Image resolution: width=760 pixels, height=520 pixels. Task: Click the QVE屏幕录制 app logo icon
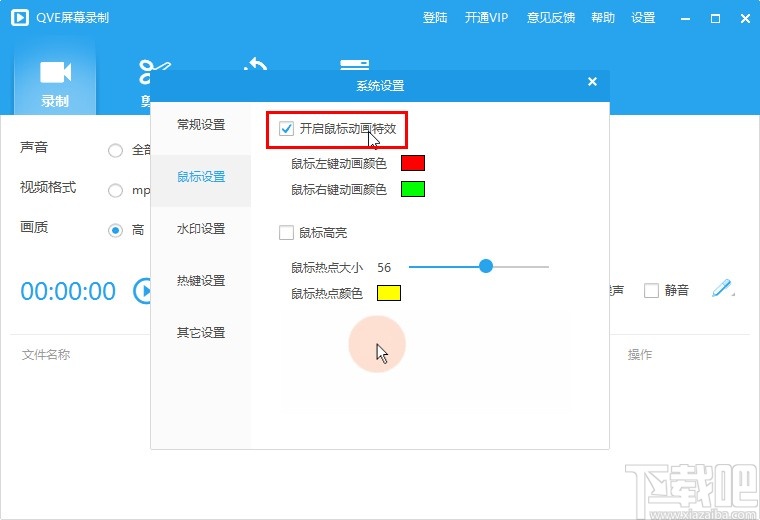pos(20,18)
